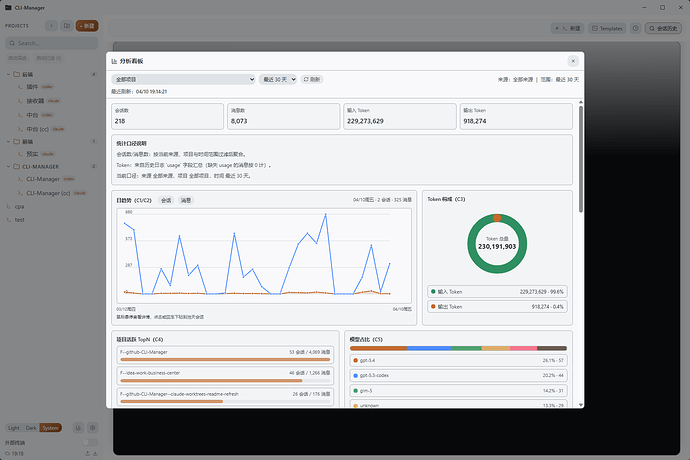Screen dimensions: 690x460
Task: Collapse the first project folder group
Action: pyautogui.click(x=8, y=74)
